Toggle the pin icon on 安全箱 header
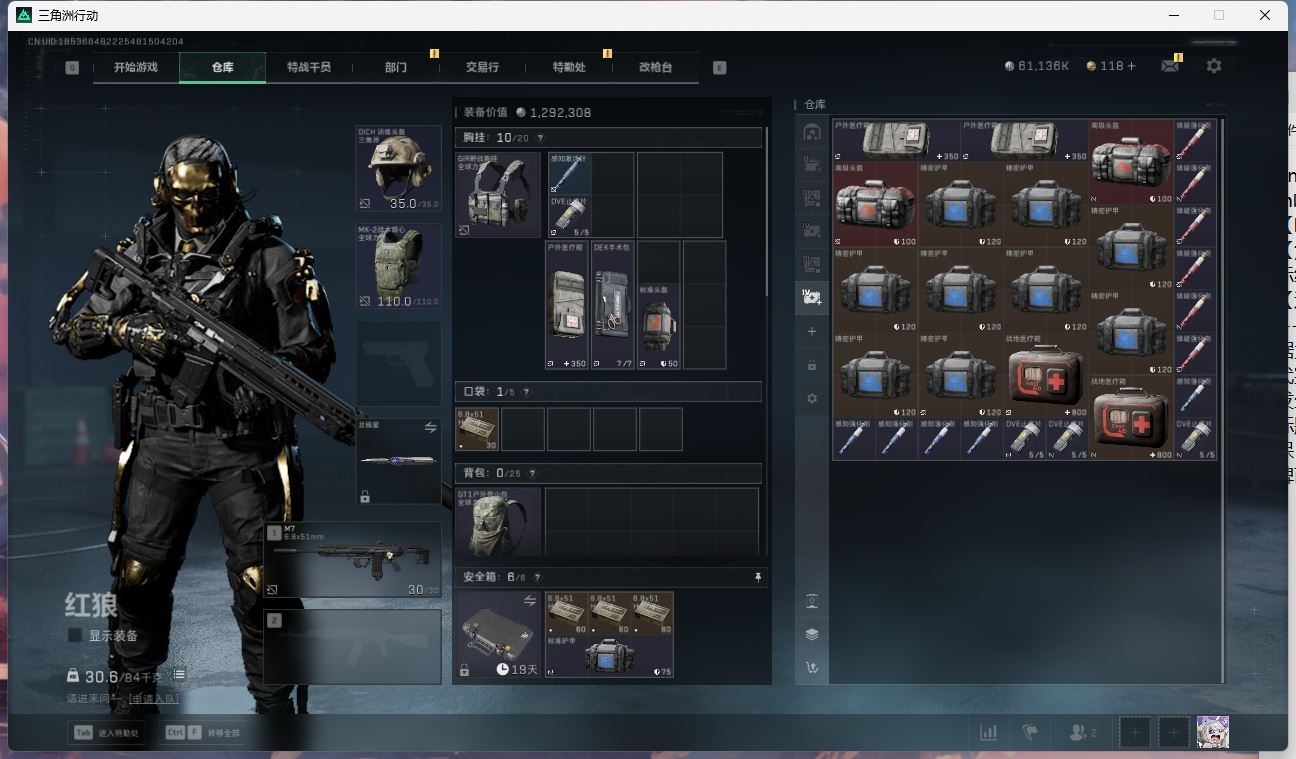The height and width of the screenshot is (759, 1296). tap(757, 577)
